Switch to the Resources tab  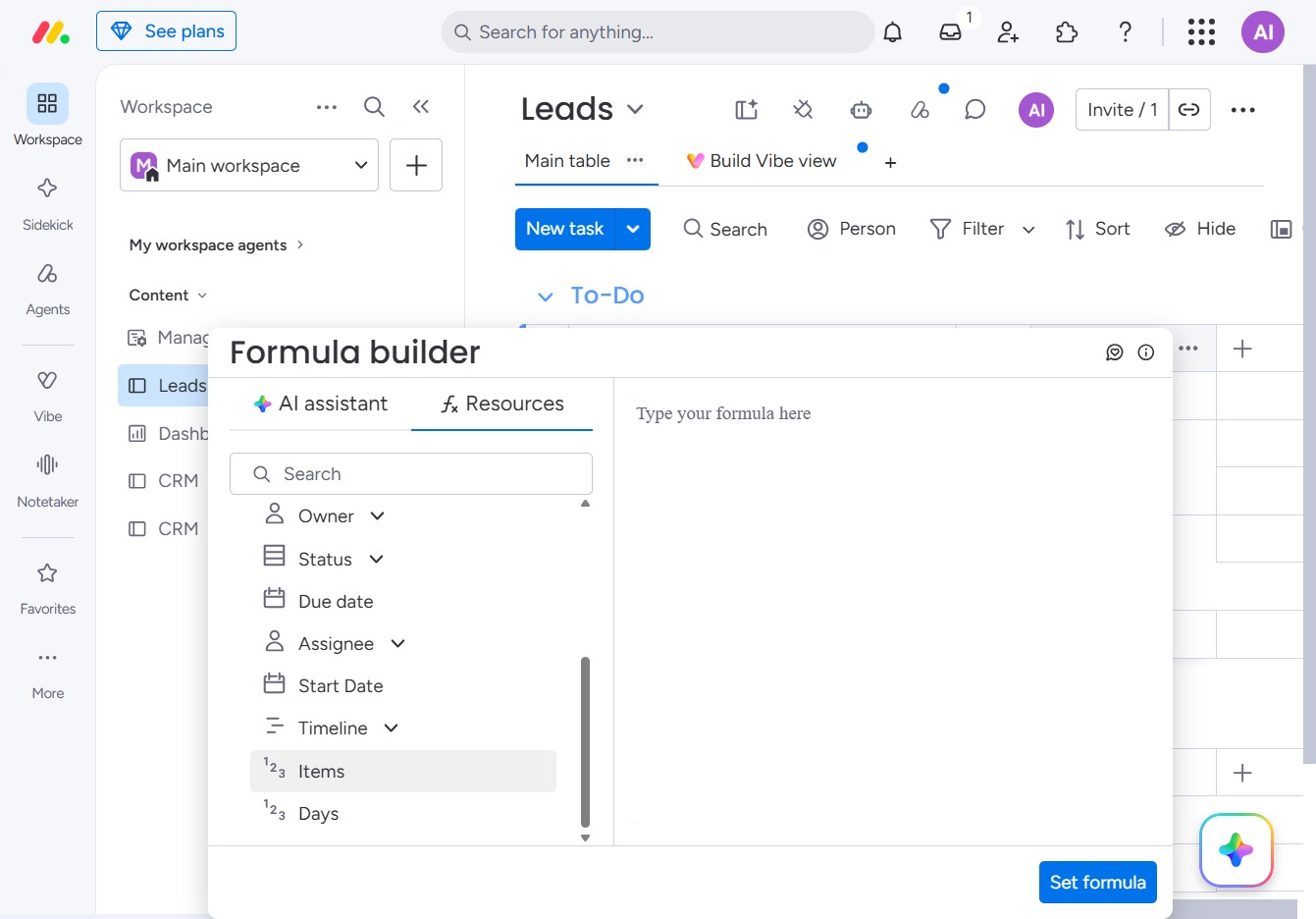coord(501,404)
